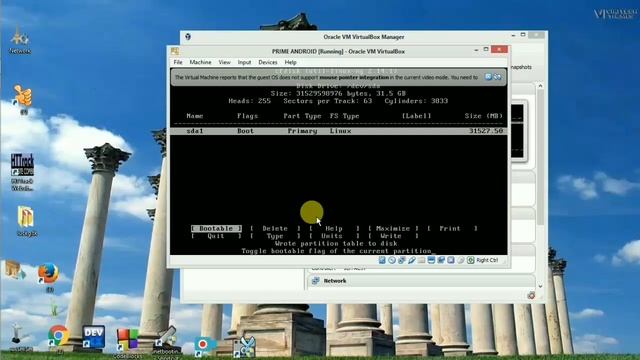Click the video capture status icon
Viewport: 640px width, 360px height.
pos(441,260)
